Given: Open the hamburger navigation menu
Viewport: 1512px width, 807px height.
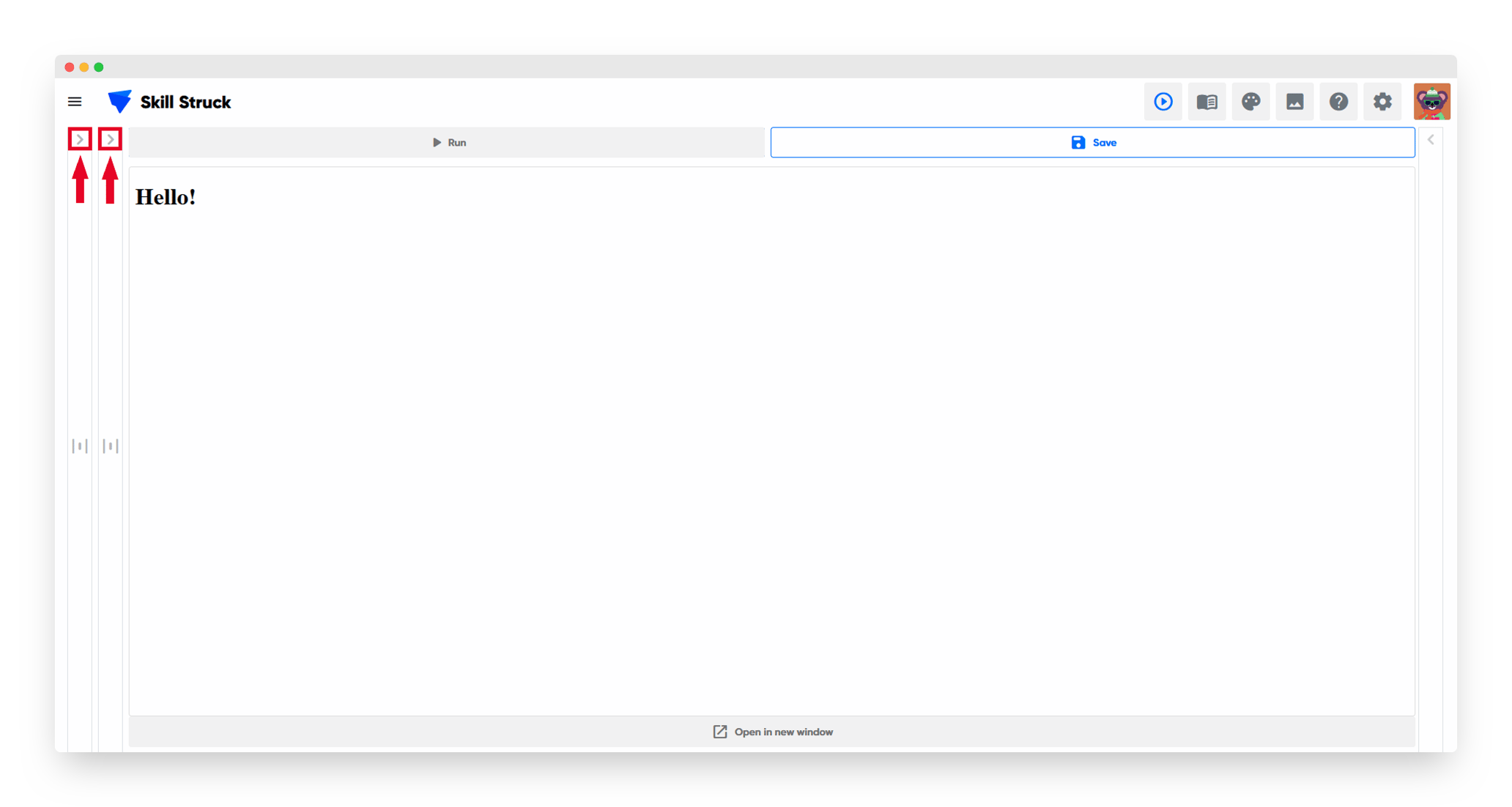Looking at the screenshot, I should point(75,101).
